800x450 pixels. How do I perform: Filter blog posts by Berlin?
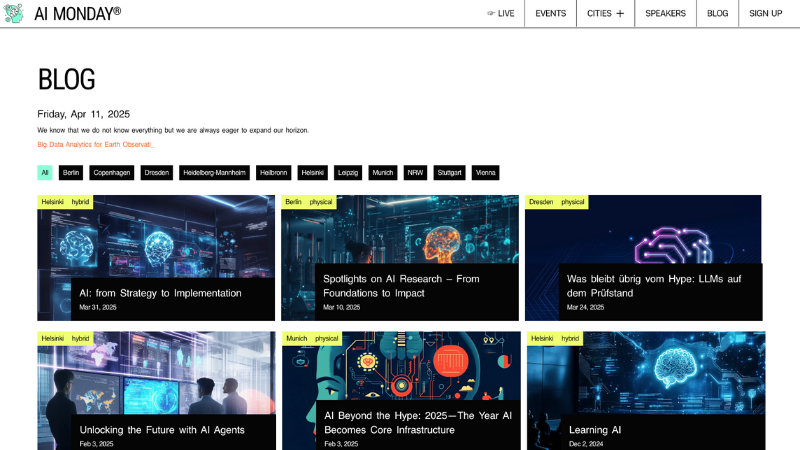pyautogui.click(x=70, y=173)
